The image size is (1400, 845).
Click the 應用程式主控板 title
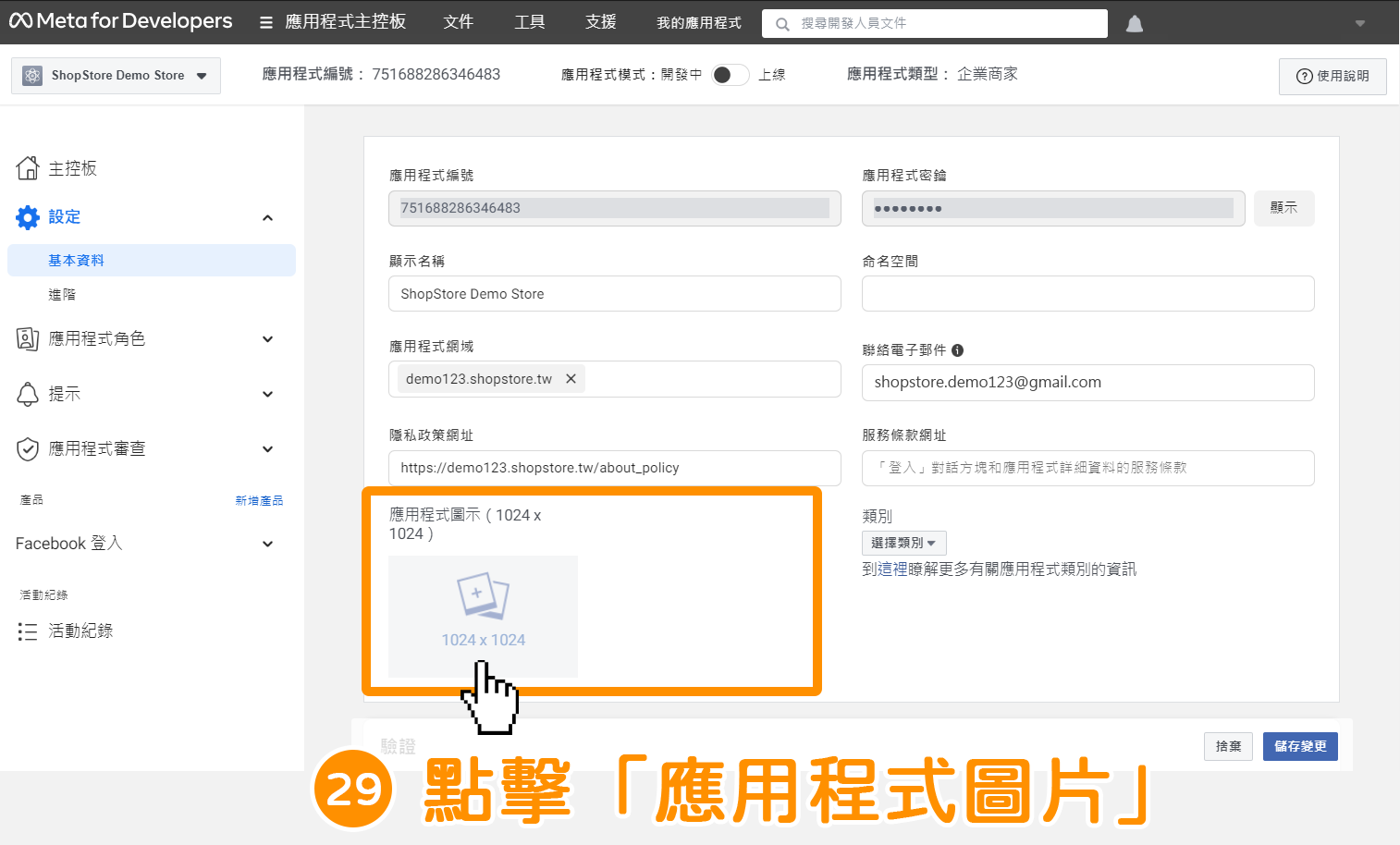pos(346,22)
